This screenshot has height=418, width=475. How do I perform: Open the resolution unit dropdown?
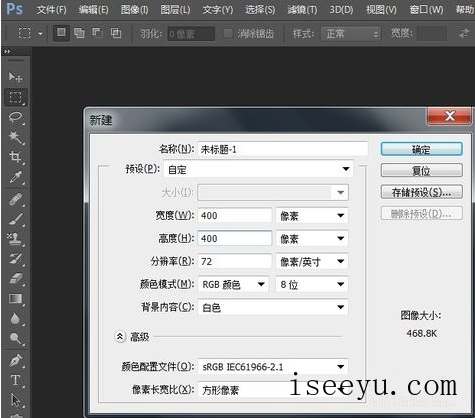[312, 262]
